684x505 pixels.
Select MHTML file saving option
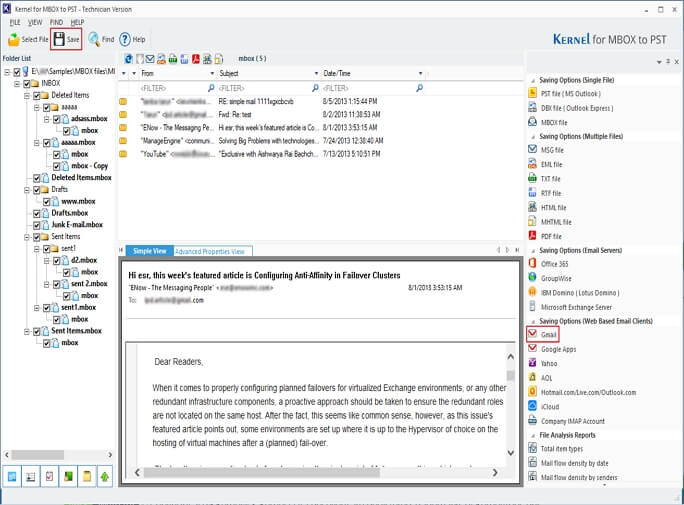tap(550, 222)
